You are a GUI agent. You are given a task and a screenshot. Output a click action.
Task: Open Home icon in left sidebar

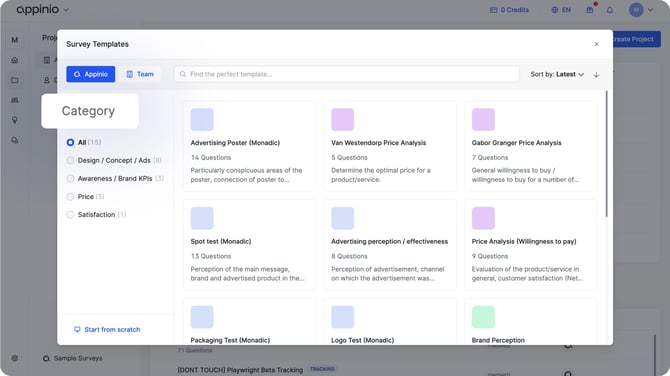(15, 60)
